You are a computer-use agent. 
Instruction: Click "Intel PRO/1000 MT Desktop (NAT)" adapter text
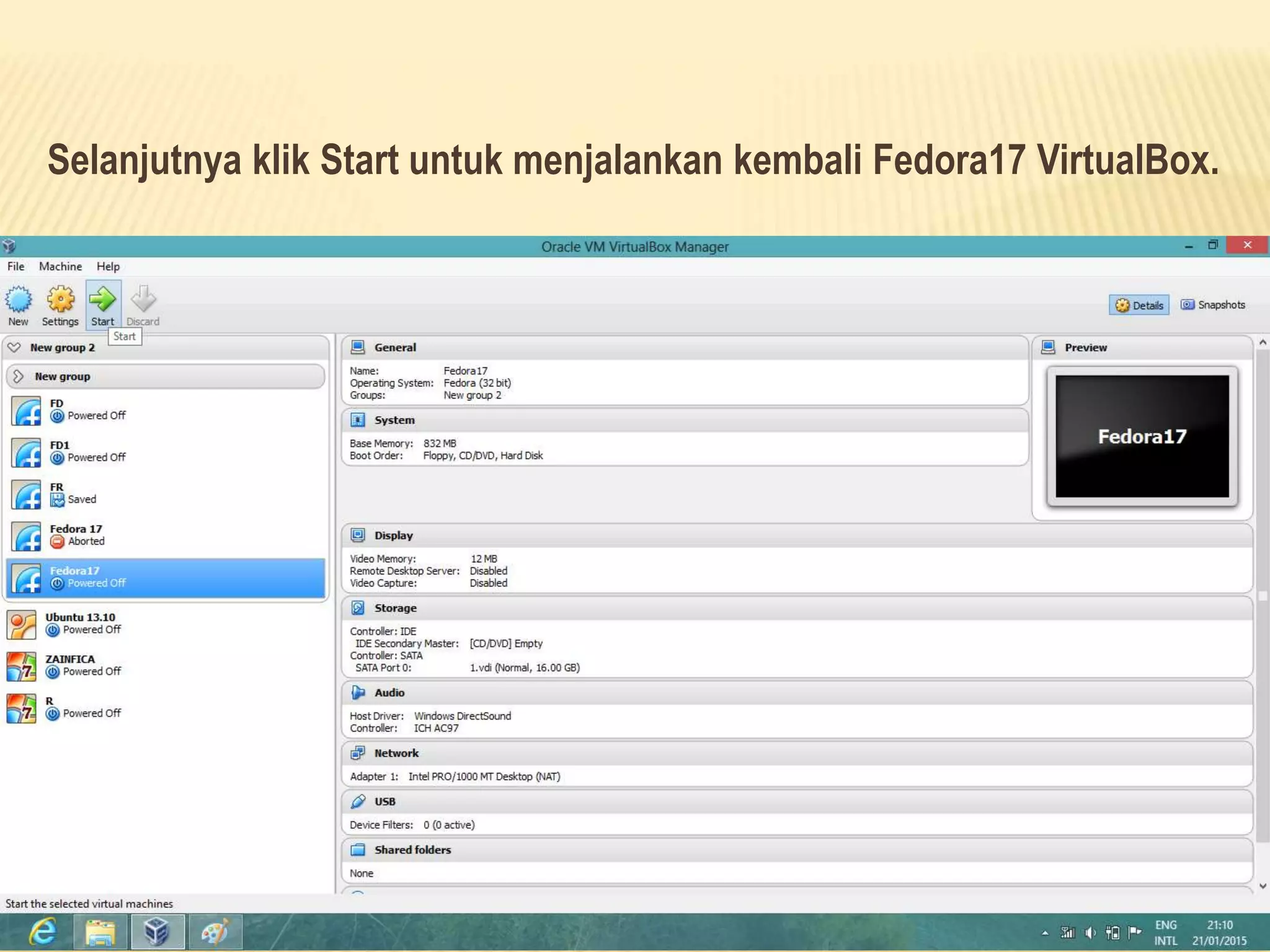tap(484, 777)
